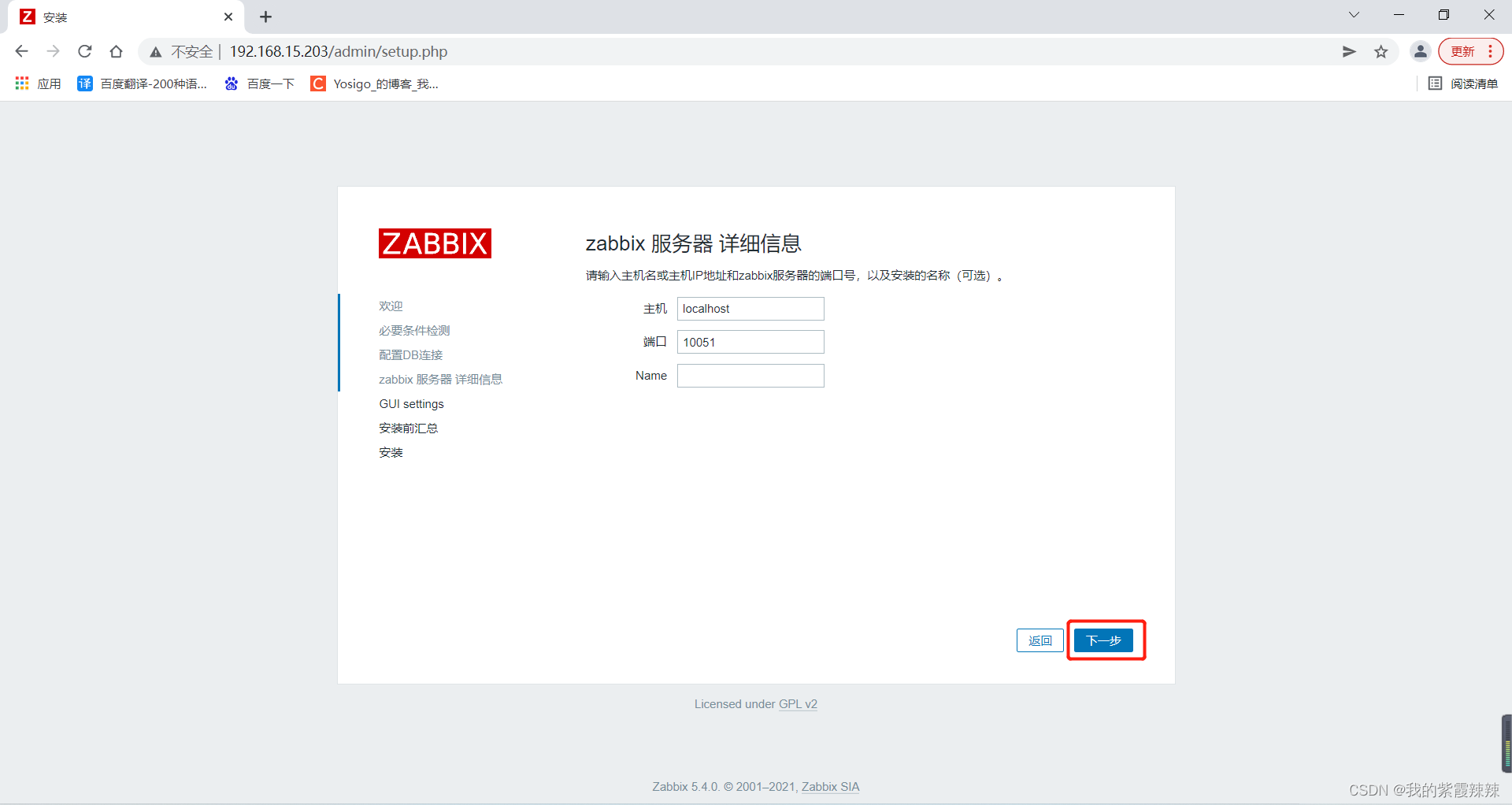Viewport: 1512px width, 805px height.
Task: Click the not-secure warning triangle icon
Action: 156,52
